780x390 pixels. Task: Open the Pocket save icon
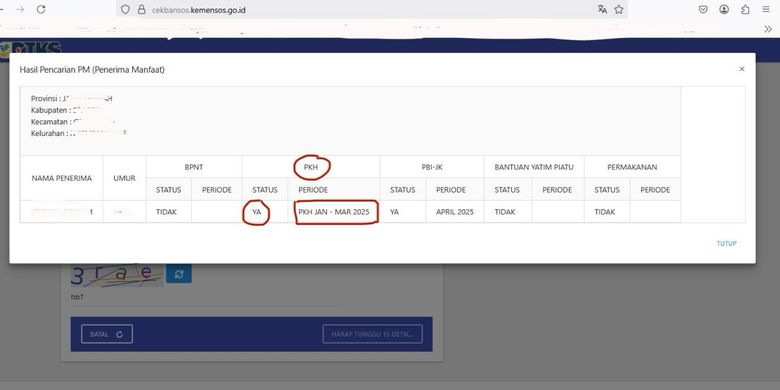tap(703, 9)
